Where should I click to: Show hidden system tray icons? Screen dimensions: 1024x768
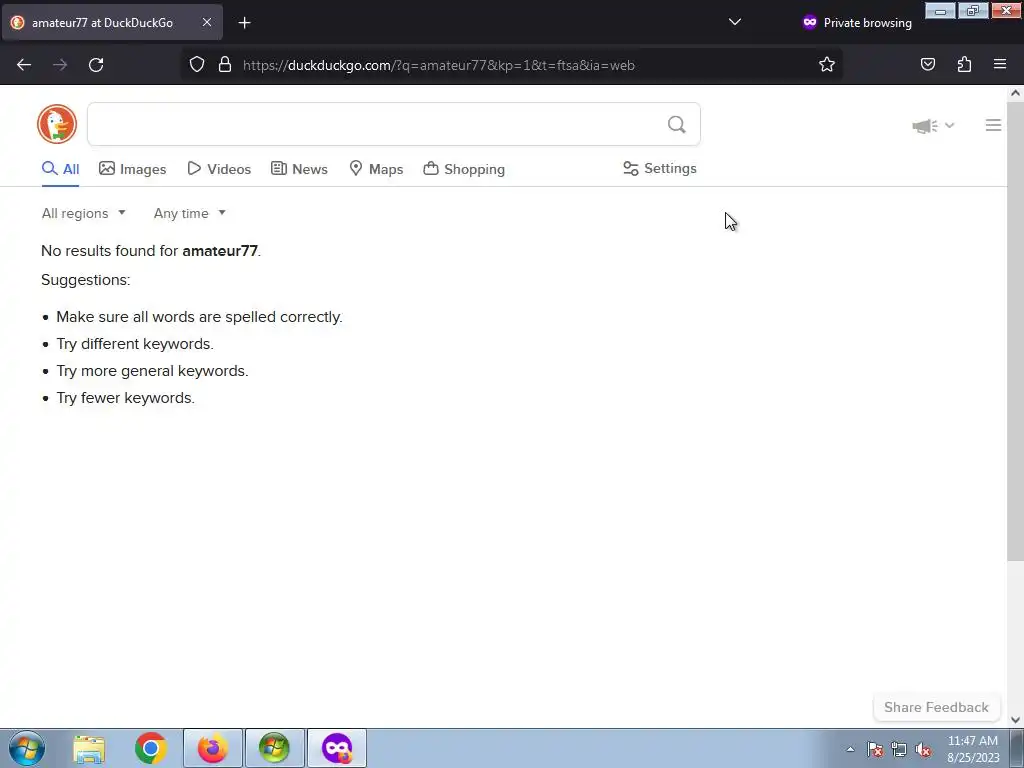click(x=850, y=750)
